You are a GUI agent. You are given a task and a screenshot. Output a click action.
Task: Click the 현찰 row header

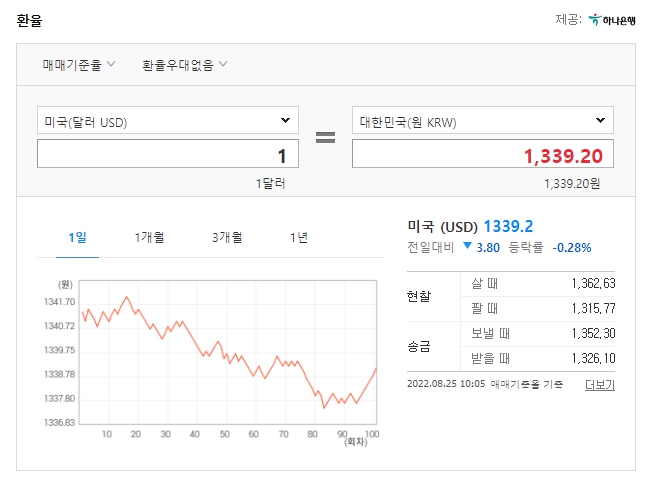click(x=419, y=296)
